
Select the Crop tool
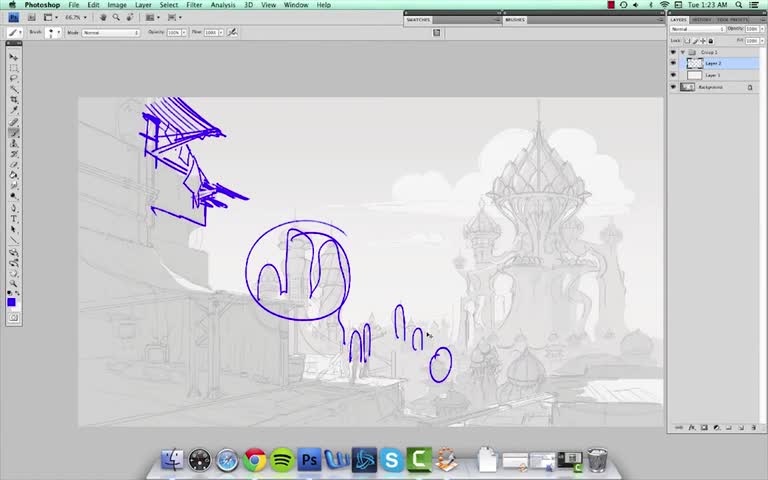point(14,100)
